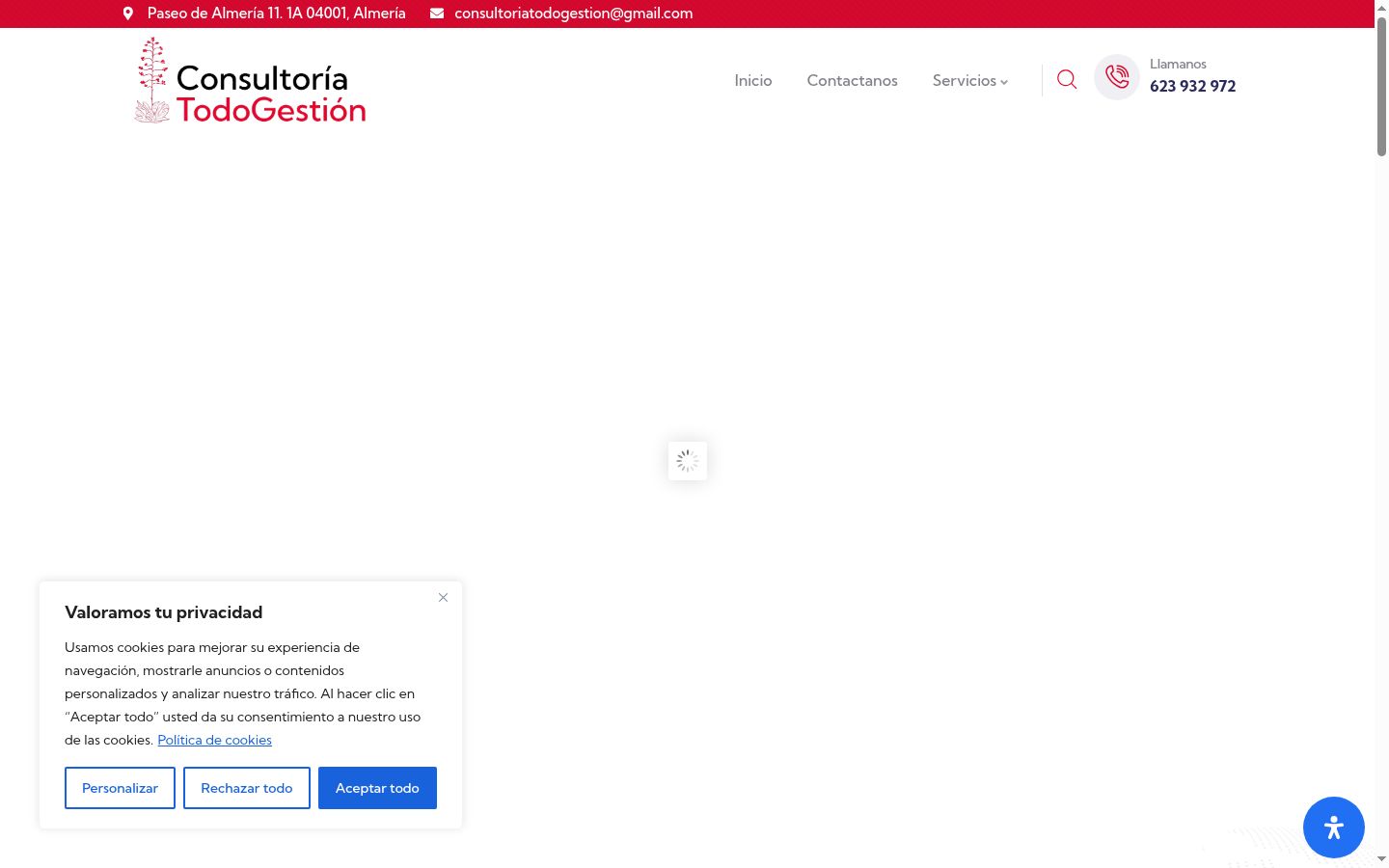Click the location pin icon in top bar

pyautogui.click(x=128, y=14)
